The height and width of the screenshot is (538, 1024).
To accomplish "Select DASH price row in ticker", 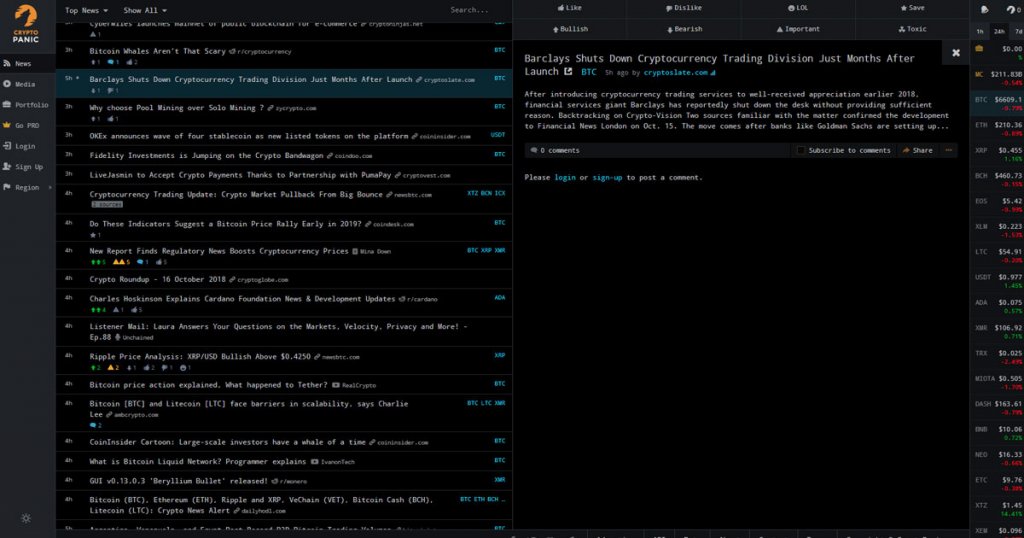I will tap(997, 408).
